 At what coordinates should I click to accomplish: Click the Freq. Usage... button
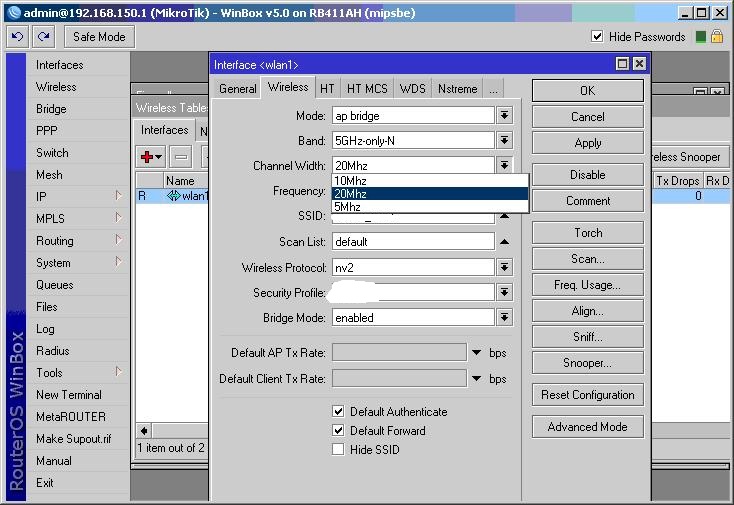[x=587, y=285]
